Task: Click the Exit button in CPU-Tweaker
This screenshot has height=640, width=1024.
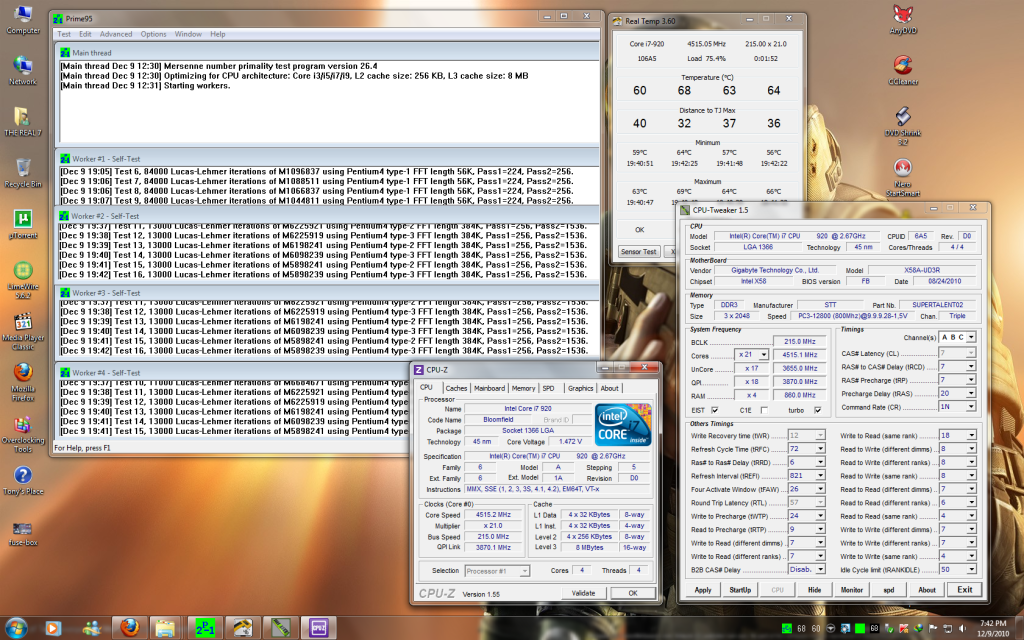Action: tap(965, 590)
